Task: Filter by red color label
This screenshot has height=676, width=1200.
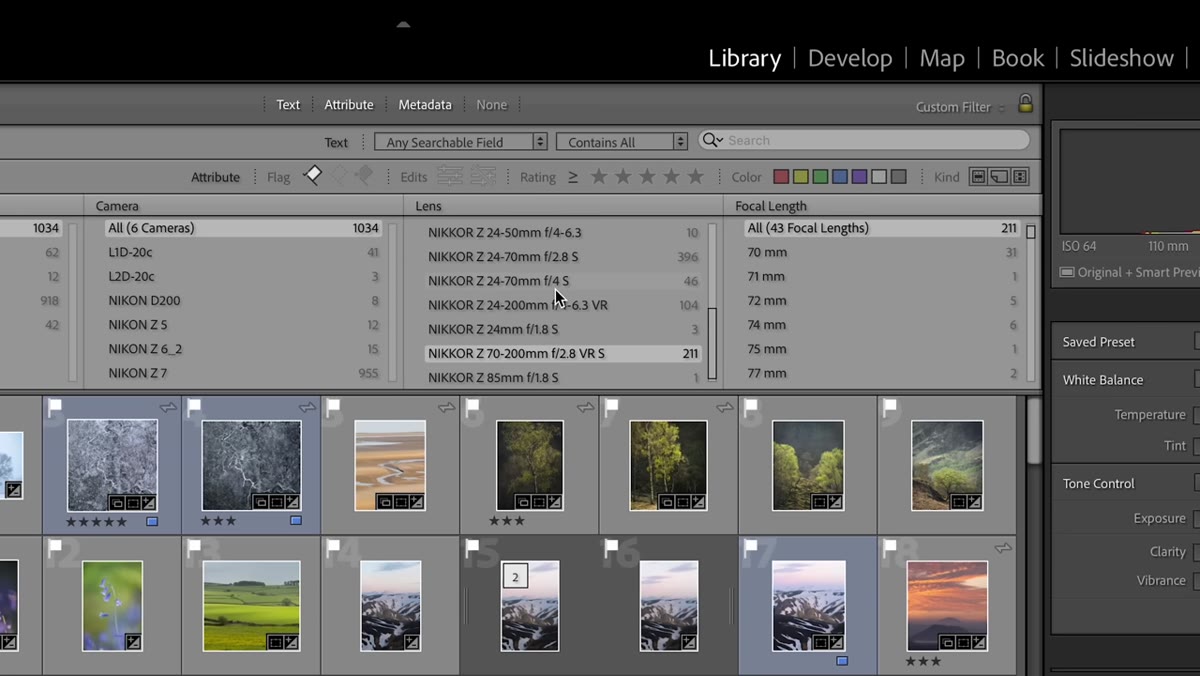Action: [781, 177]
